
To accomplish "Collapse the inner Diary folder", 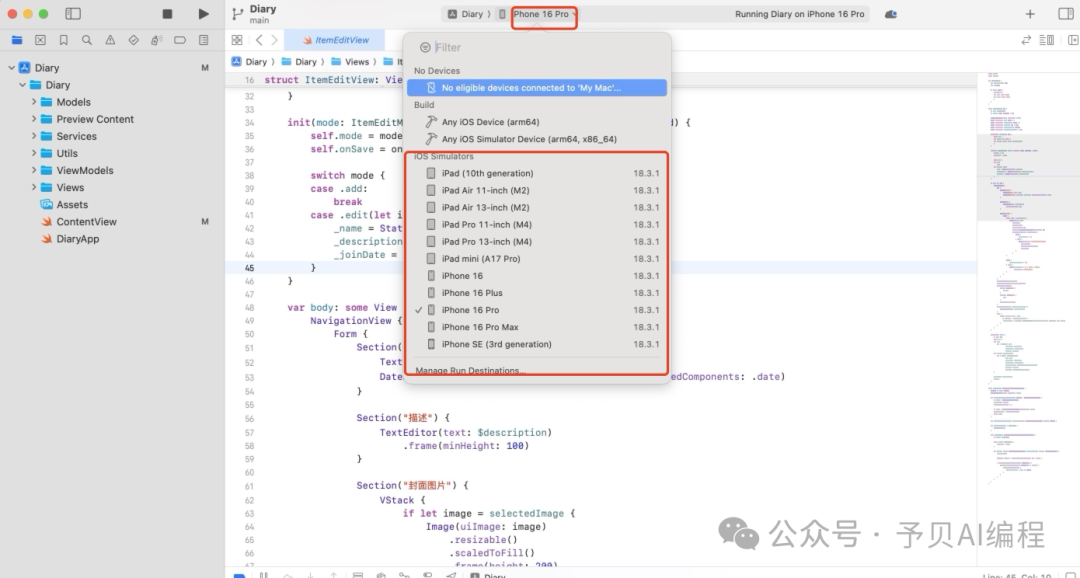I will click(x=23, y=85).
